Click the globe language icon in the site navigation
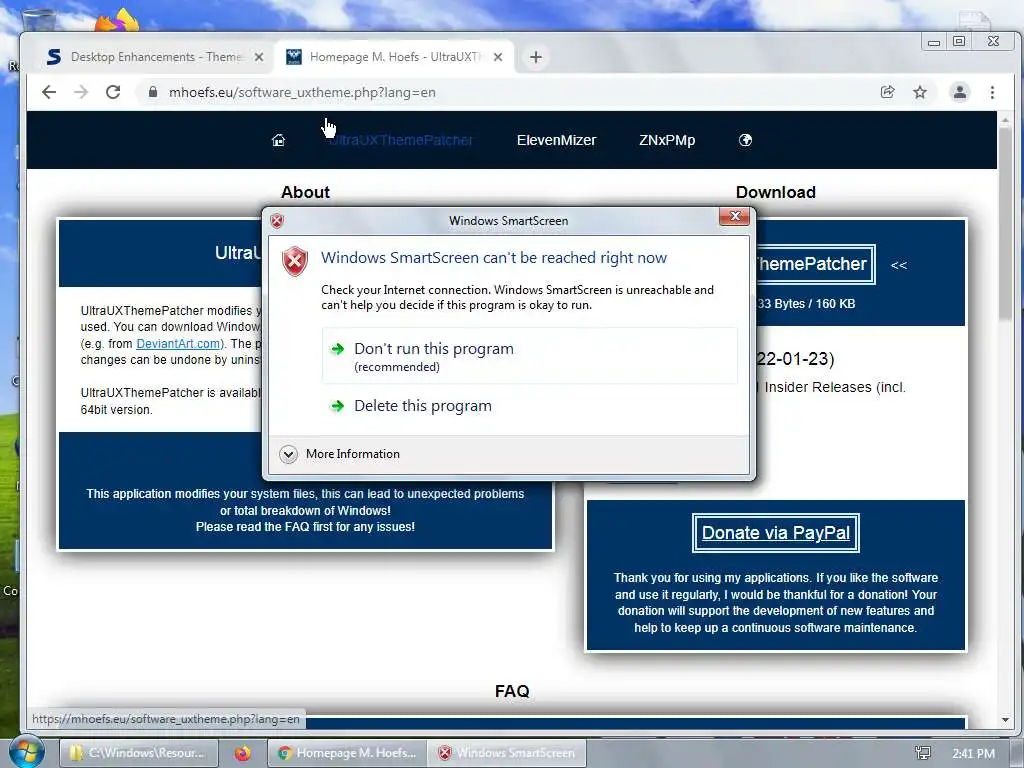The width and height of the screenshot is (1024, 768). pos(745,140)
